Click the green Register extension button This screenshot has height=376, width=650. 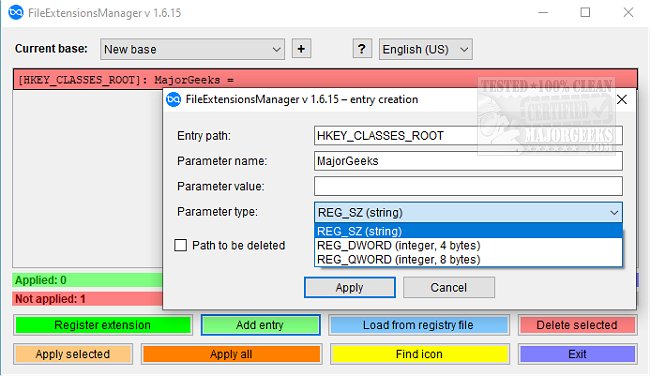[102, 325]
